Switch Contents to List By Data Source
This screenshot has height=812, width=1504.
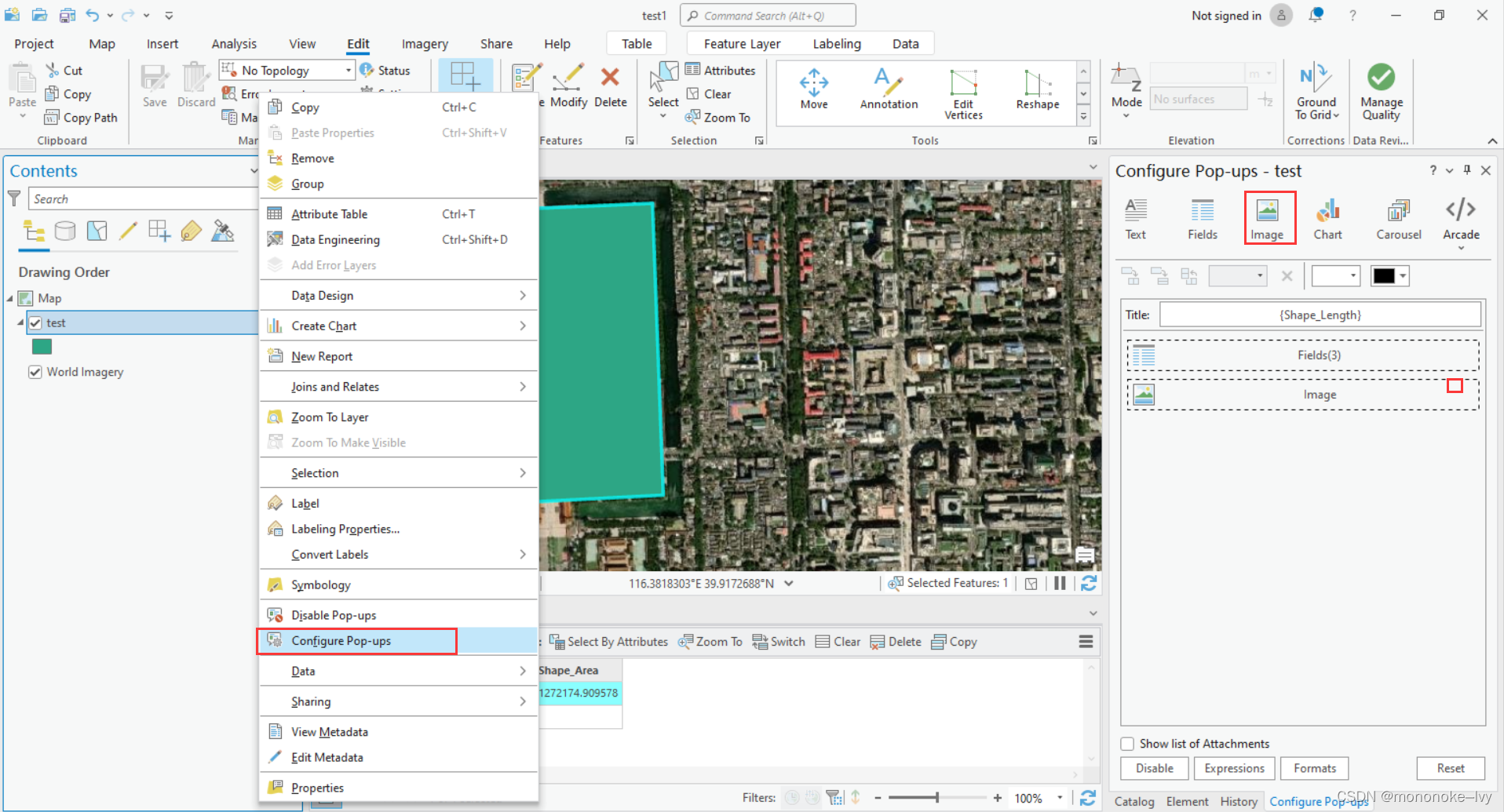tap(65, 231)
